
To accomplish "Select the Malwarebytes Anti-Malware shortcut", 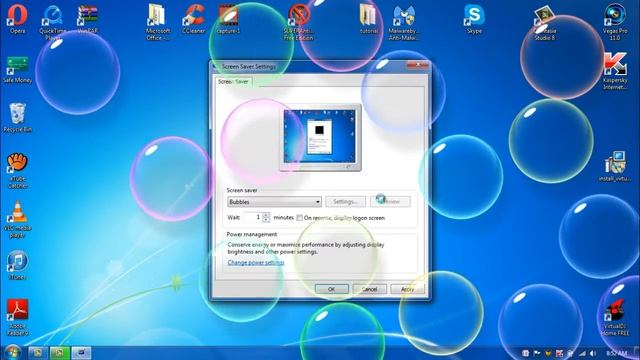I will click(x=404, y=21).
